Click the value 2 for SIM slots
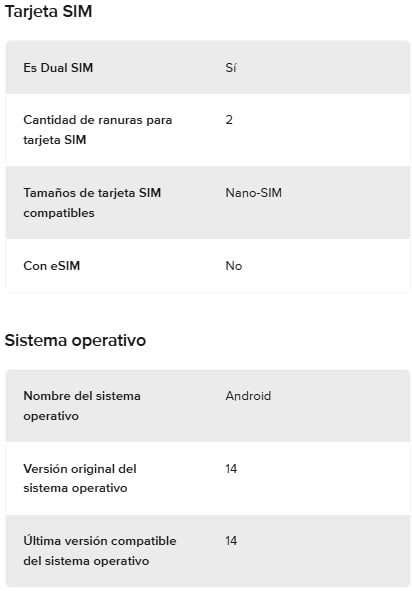 [x=229, y=120]
